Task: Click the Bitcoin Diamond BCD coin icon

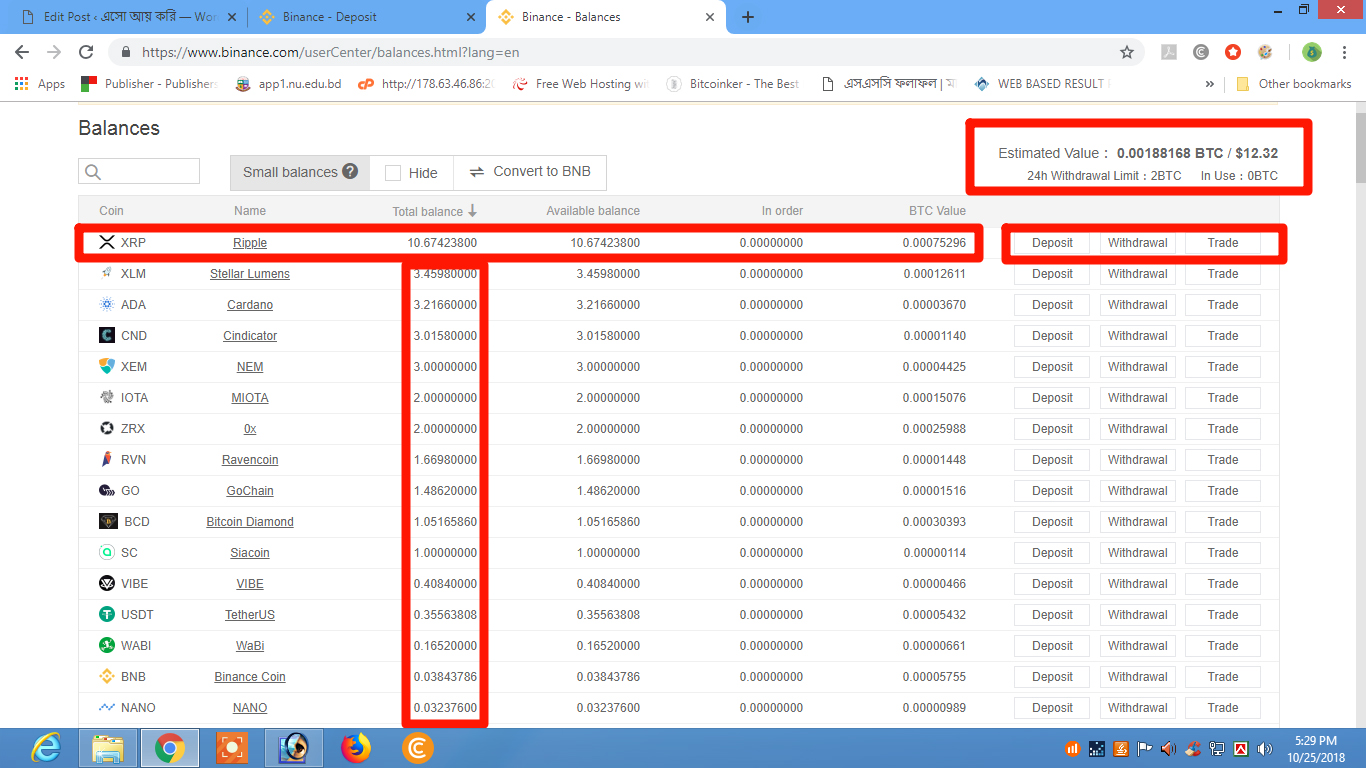Action: (x=108, y=521)
